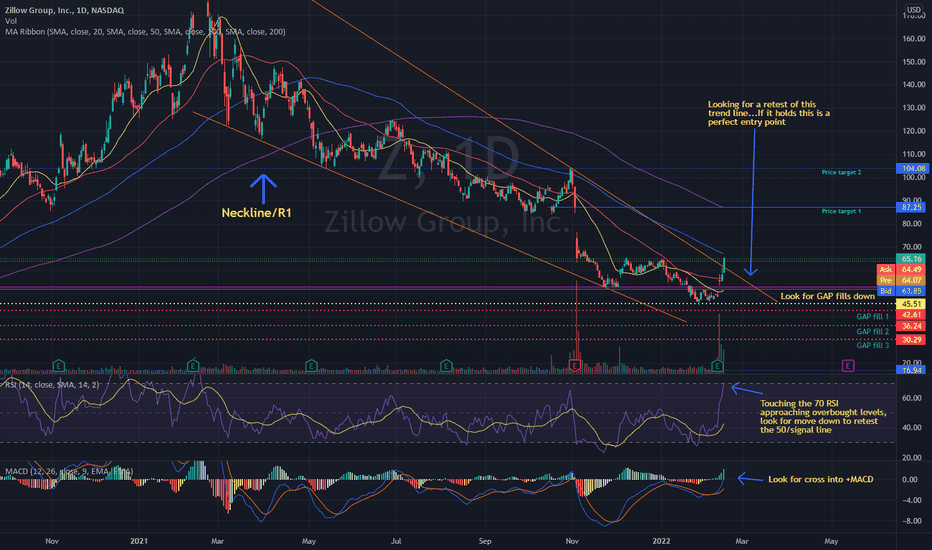Click the Bid 63.85 price label
Viewport: 932px width, 550px height.
pos(902,291)
